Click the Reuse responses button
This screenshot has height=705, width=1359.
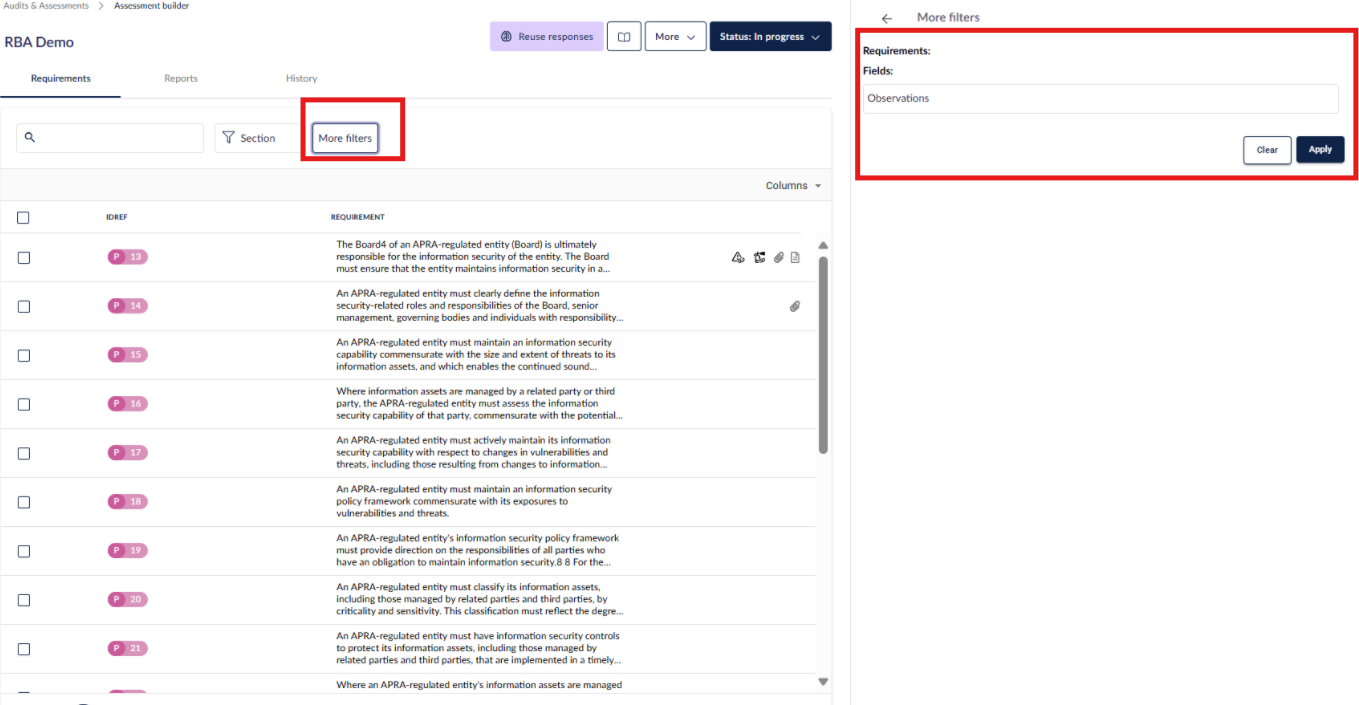[x=547, y=37]
